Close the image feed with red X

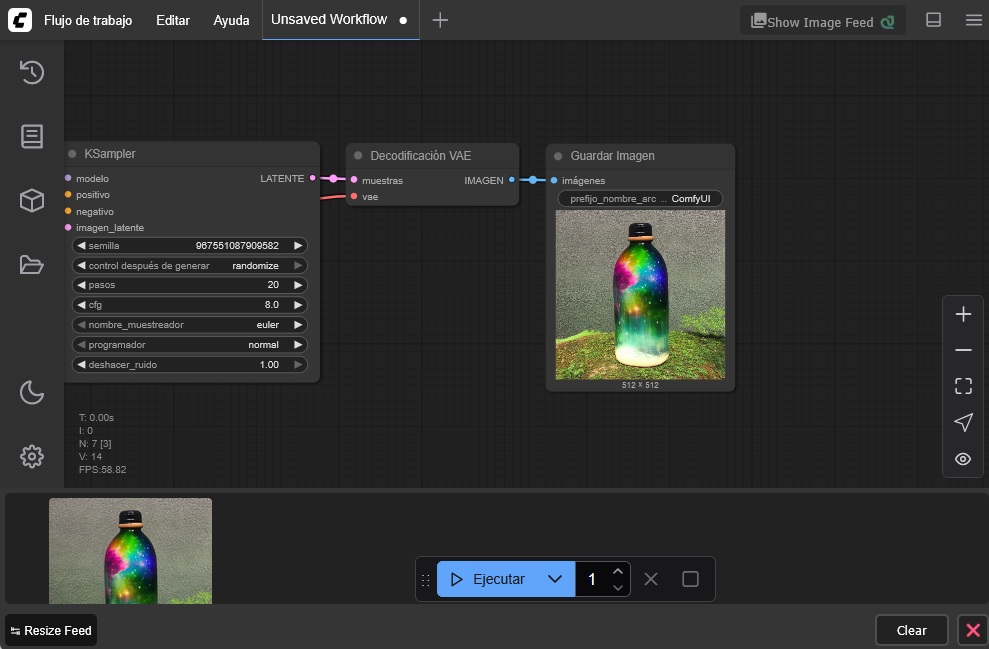pyautogui.click(x=973, y=631)
